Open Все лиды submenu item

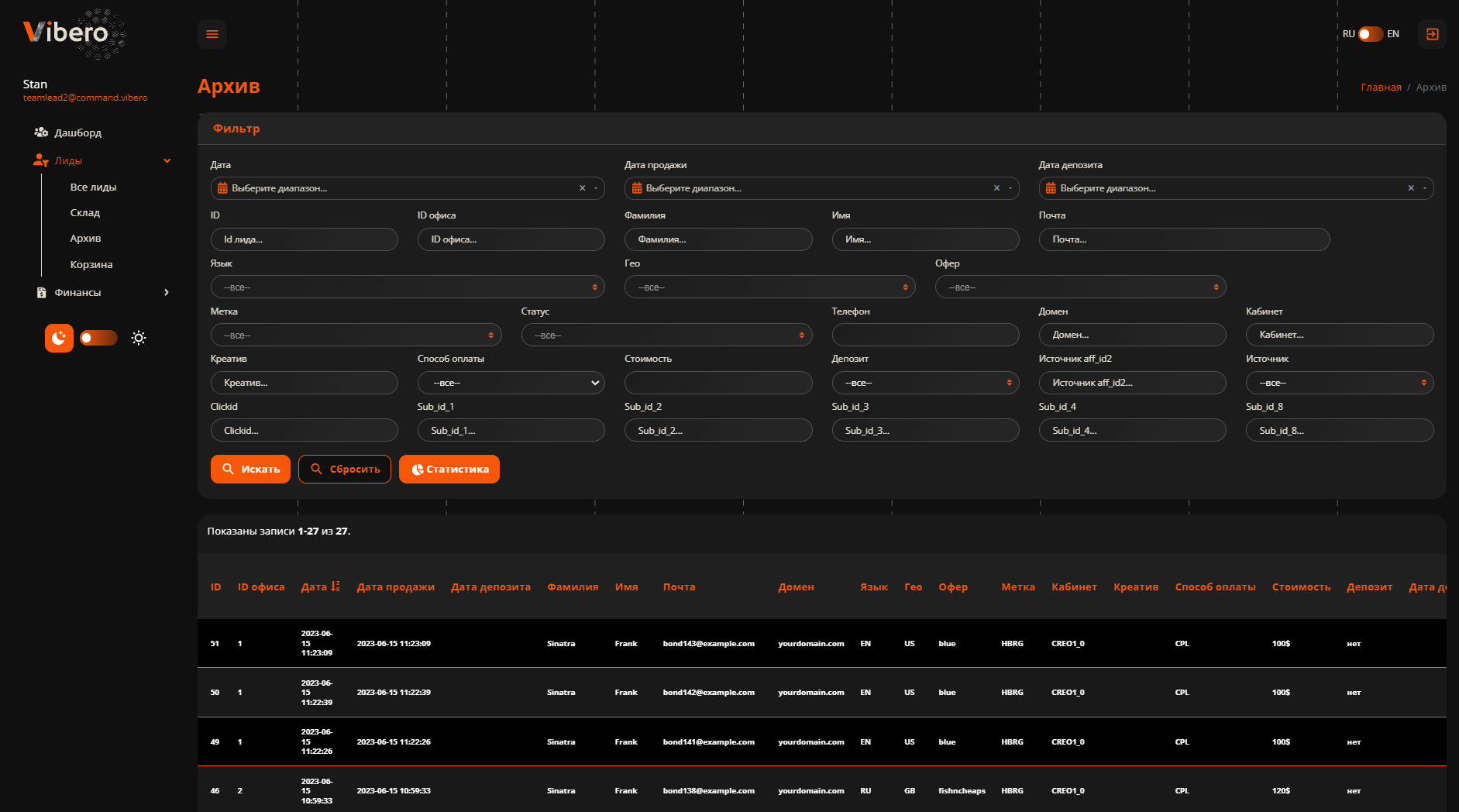[x=93, y=187]
